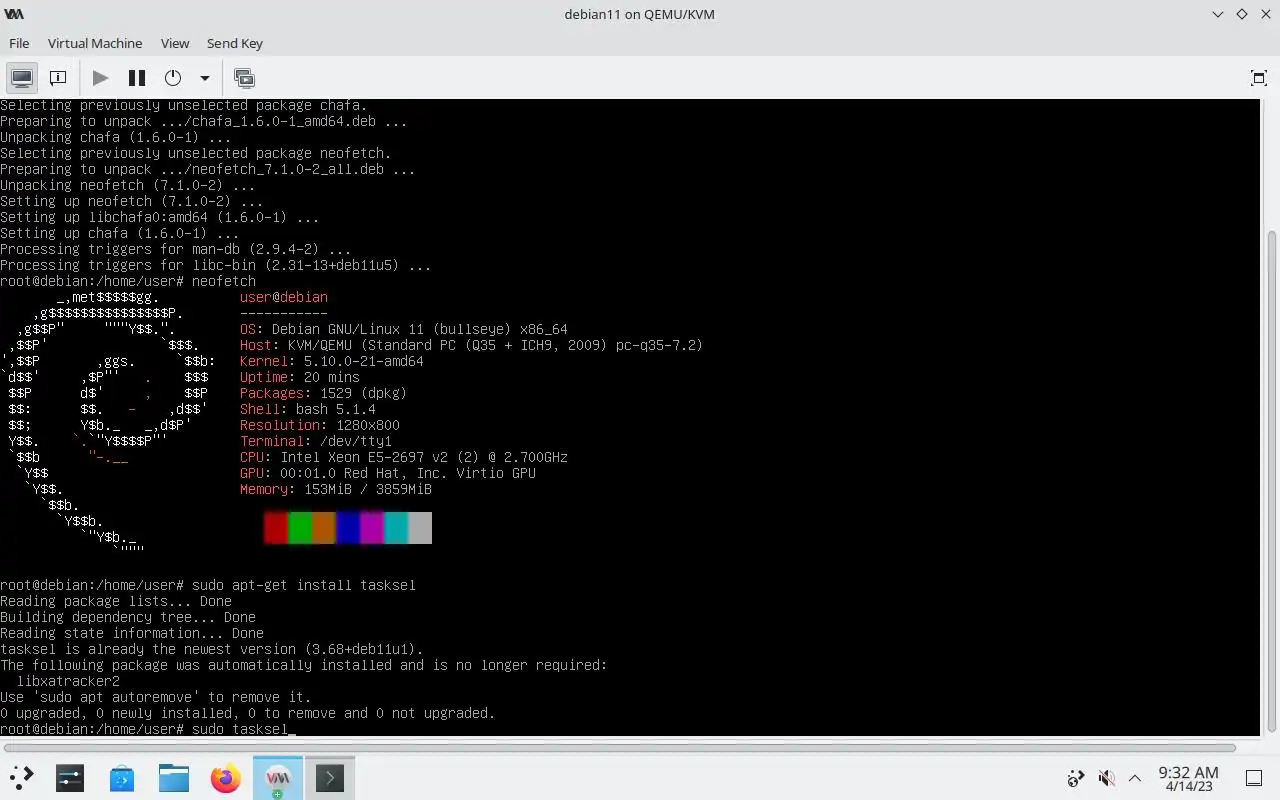
Task: Close the debian11 on QEMU/KVM window
Action: click(1265, 14)
